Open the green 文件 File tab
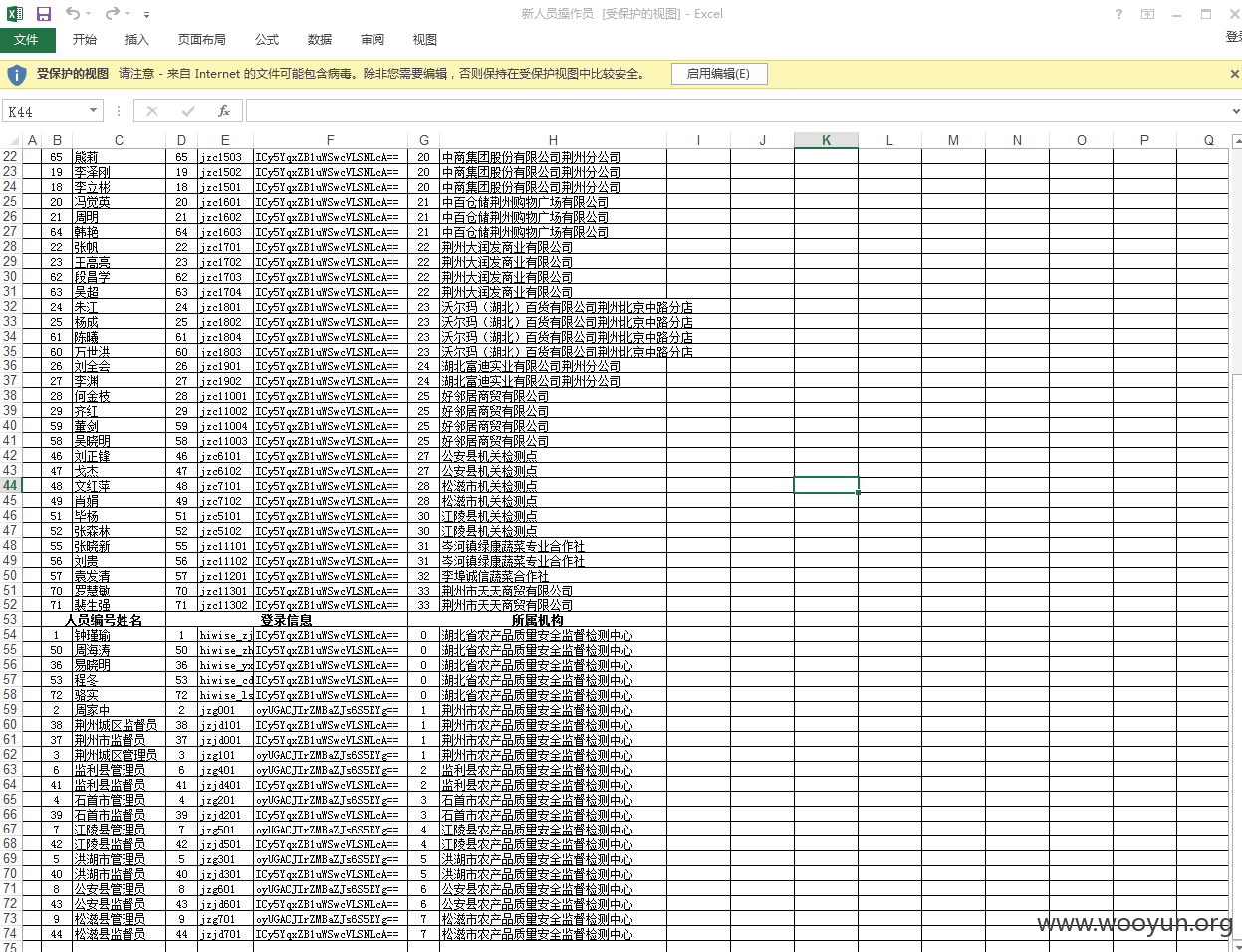Viewport: 1242px width, 952px height. (27, 40)
